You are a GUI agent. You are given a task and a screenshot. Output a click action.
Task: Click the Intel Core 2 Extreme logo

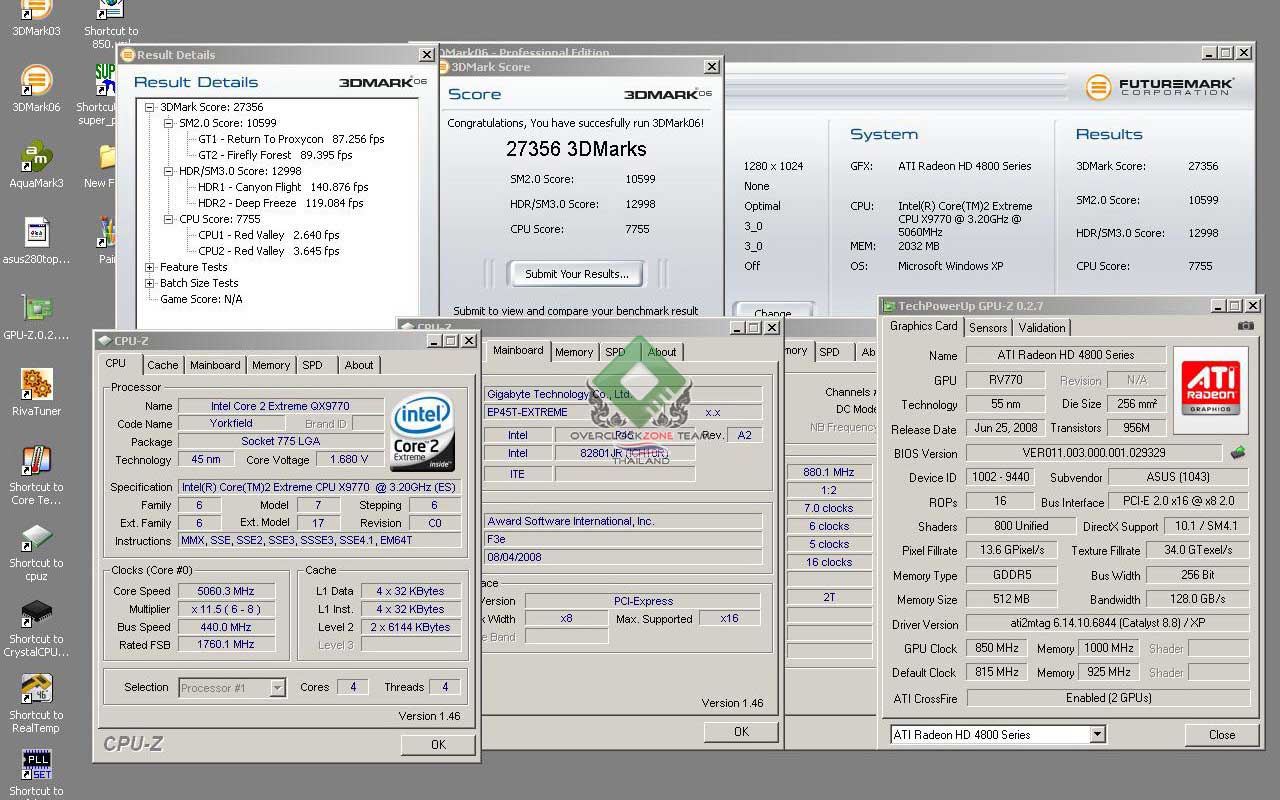[423, 432]
